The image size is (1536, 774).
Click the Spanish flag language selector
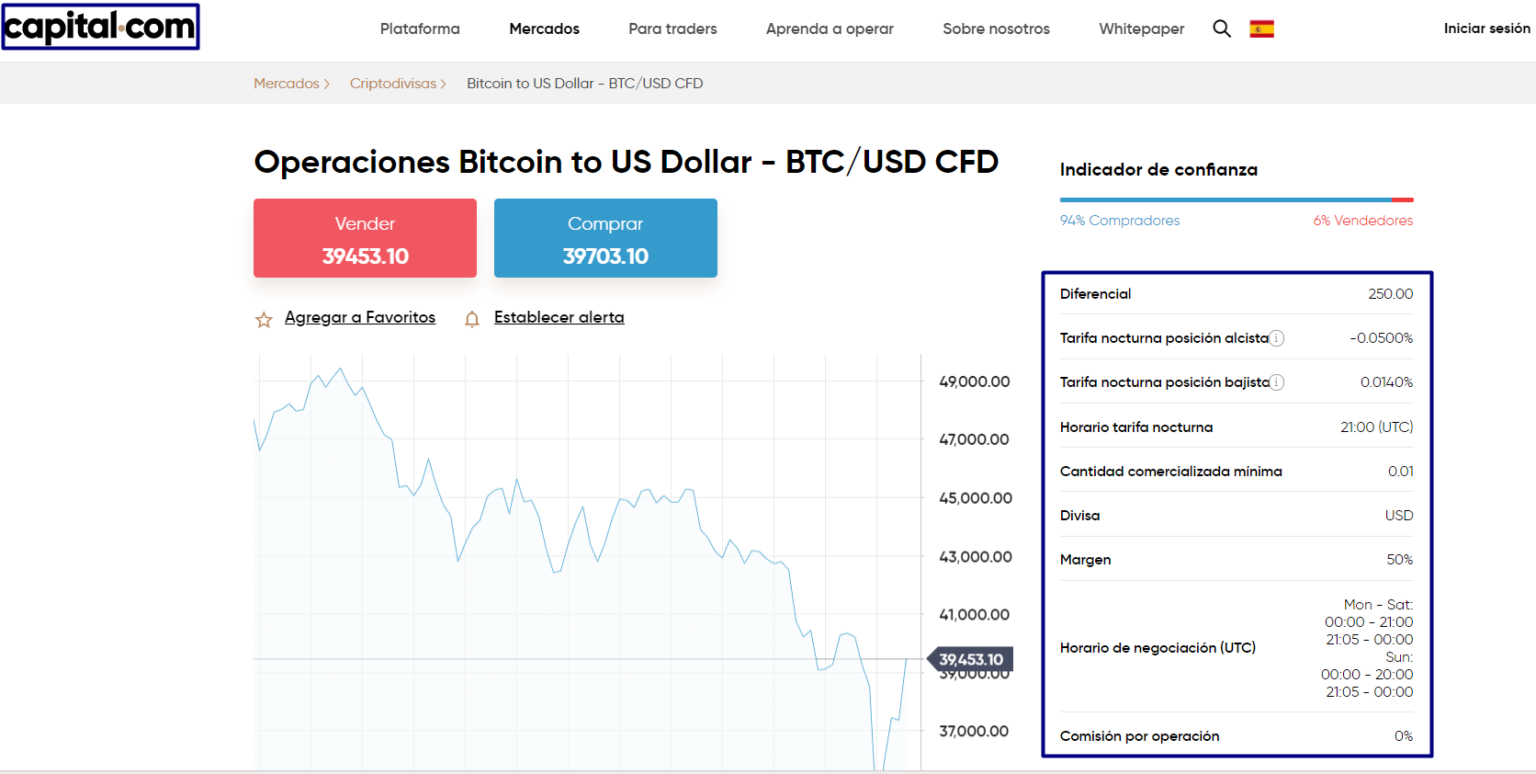pos(1262,29)
